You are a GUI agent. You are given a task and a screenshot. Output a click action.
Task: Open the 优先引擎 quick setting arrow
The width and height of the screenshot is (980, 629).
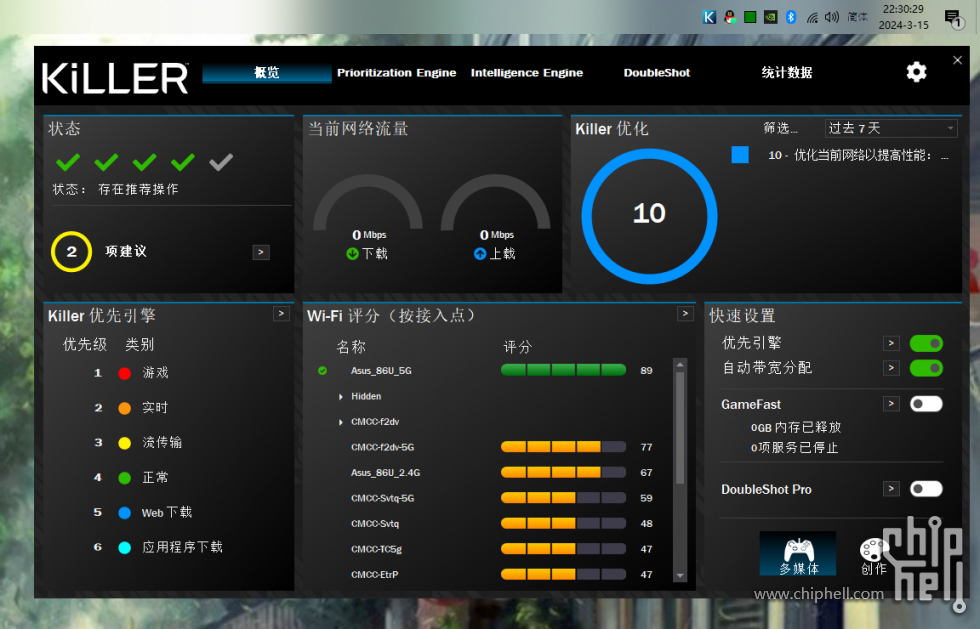[x=891, y=343]
